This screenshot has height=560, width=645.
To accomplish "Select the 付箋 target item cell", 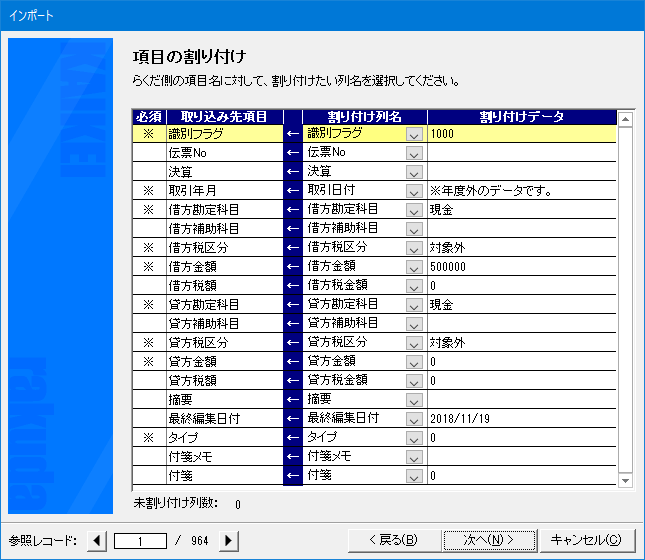I will click(225, 475).
